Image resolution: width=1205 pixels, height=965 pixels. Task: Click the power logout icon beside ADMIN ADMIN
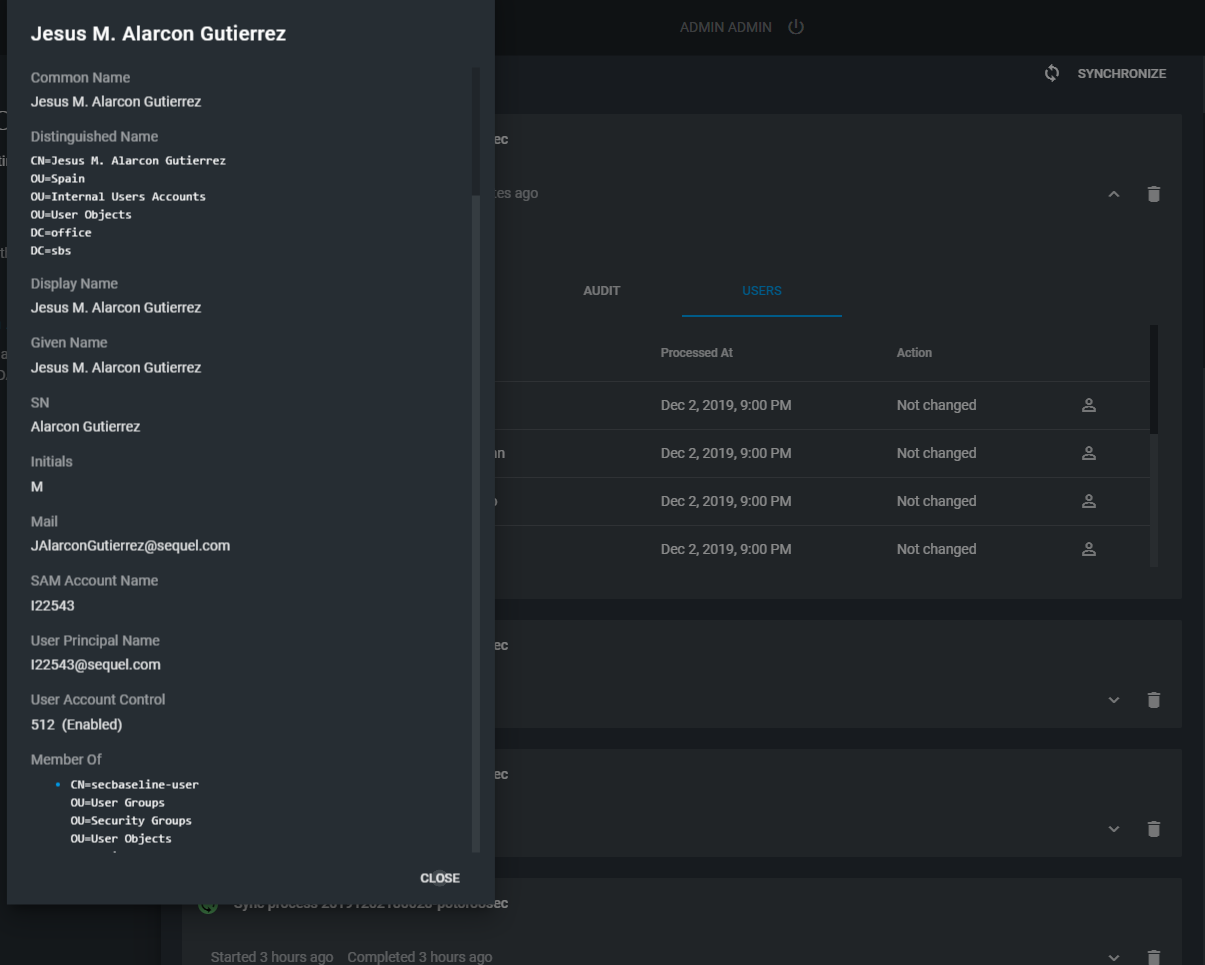[796, 27]
